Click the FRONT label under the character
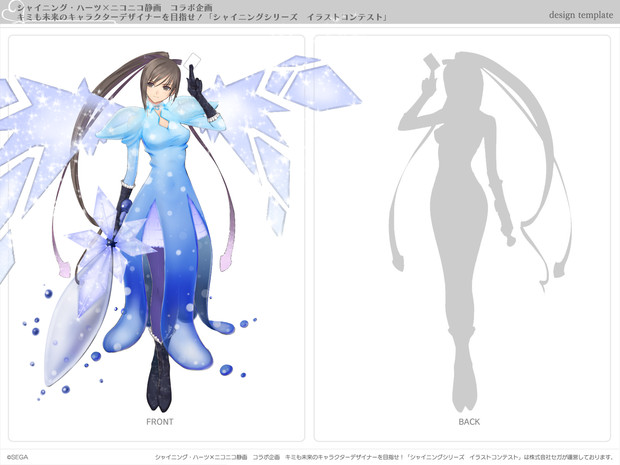Viewport: 620px width, 465px height. (160, 422)
